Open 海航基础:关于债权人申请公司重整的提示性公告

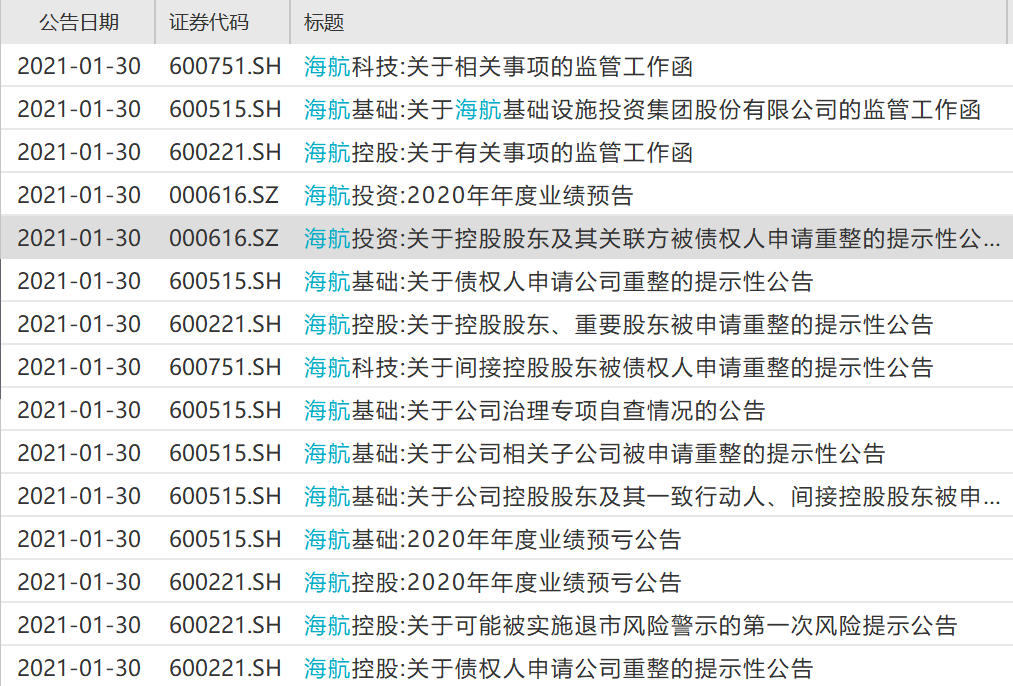click(558, 281)
